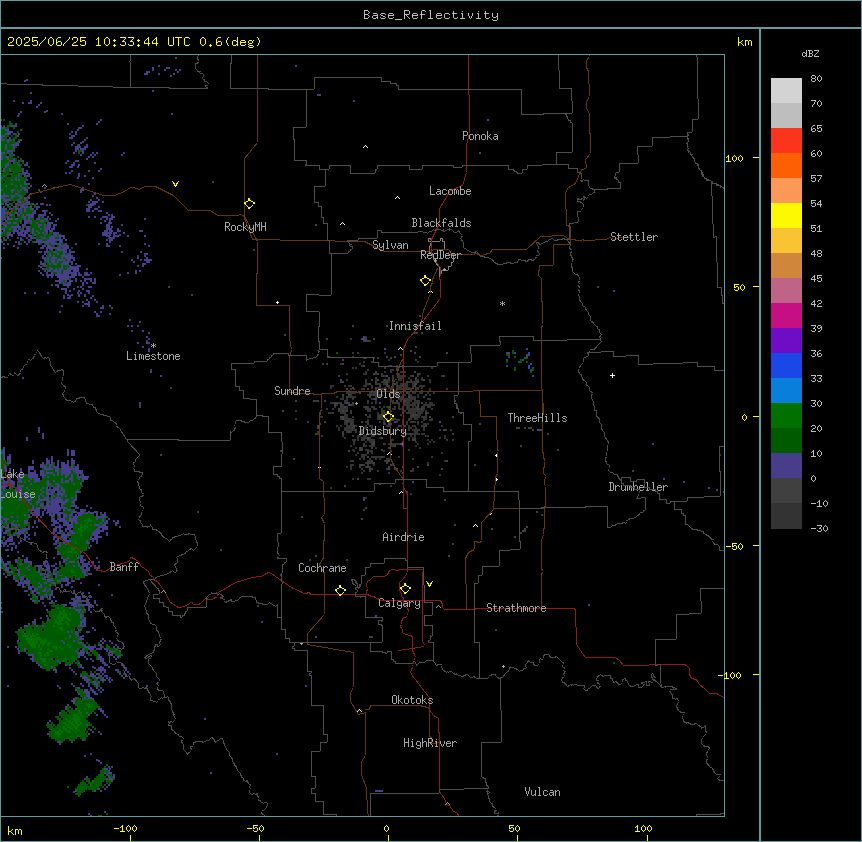Select the ThreeHills label
This screenshot has height=842, width=862.
tap(537, 418)
